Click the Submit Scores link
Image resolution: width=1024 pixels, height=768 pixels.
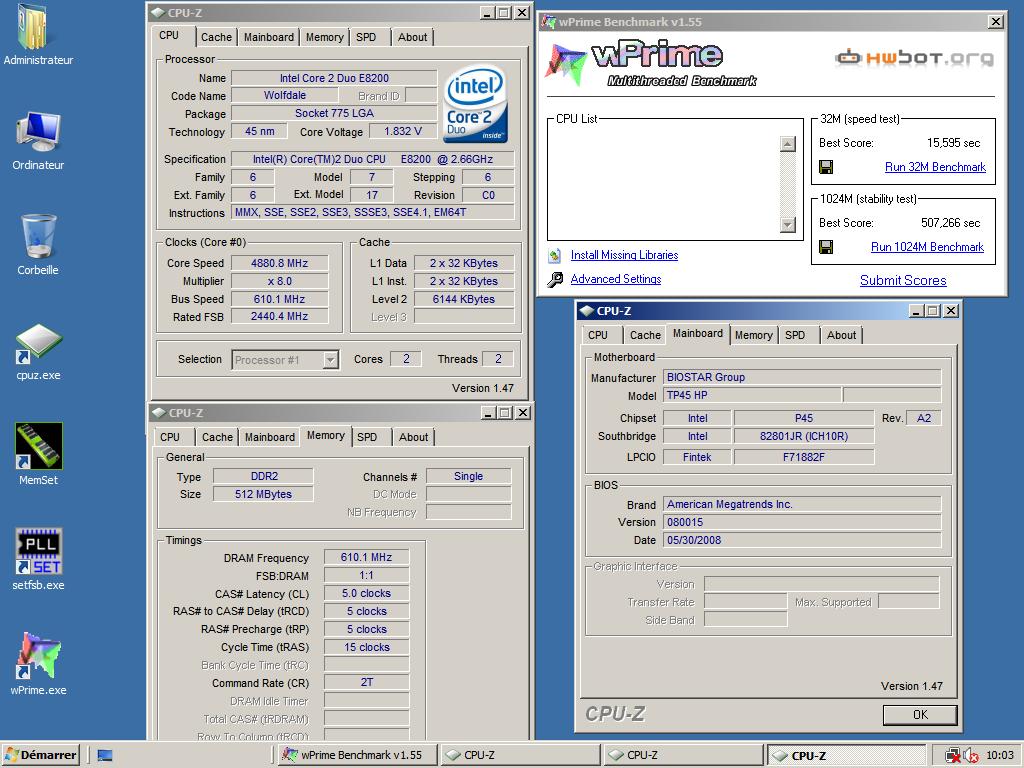point(903,280)
